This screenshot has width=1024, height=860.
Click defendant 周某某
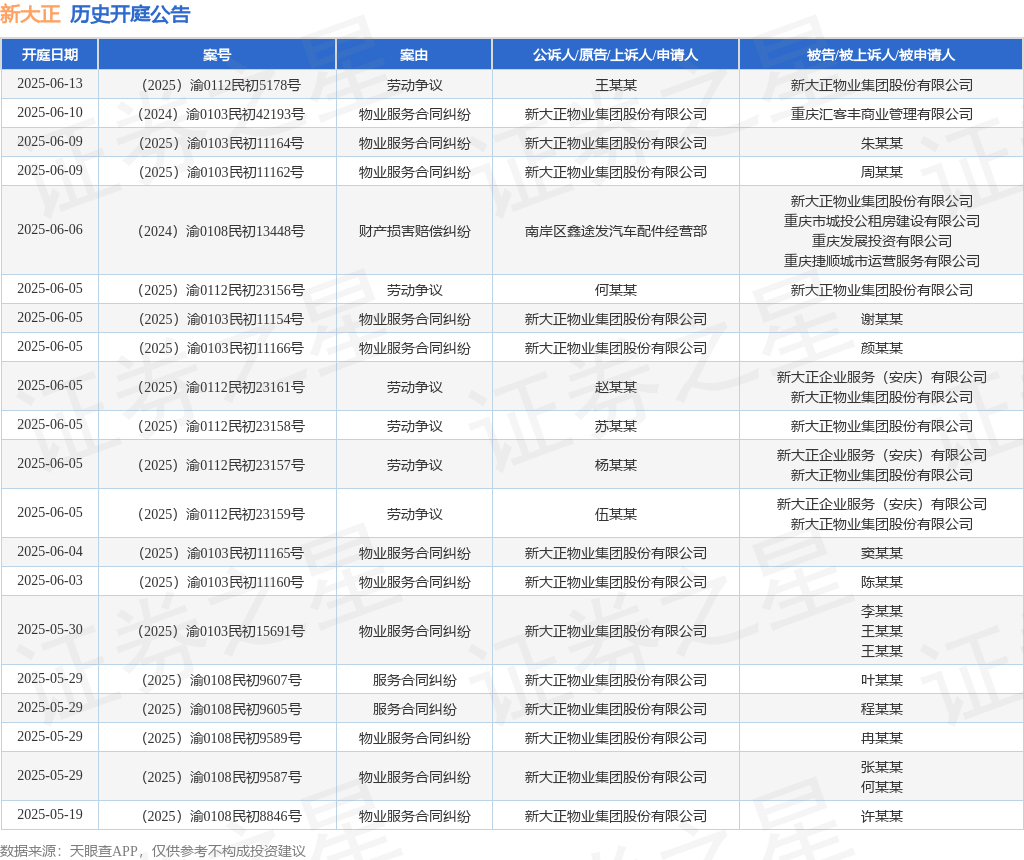click(x=881, y=172)
